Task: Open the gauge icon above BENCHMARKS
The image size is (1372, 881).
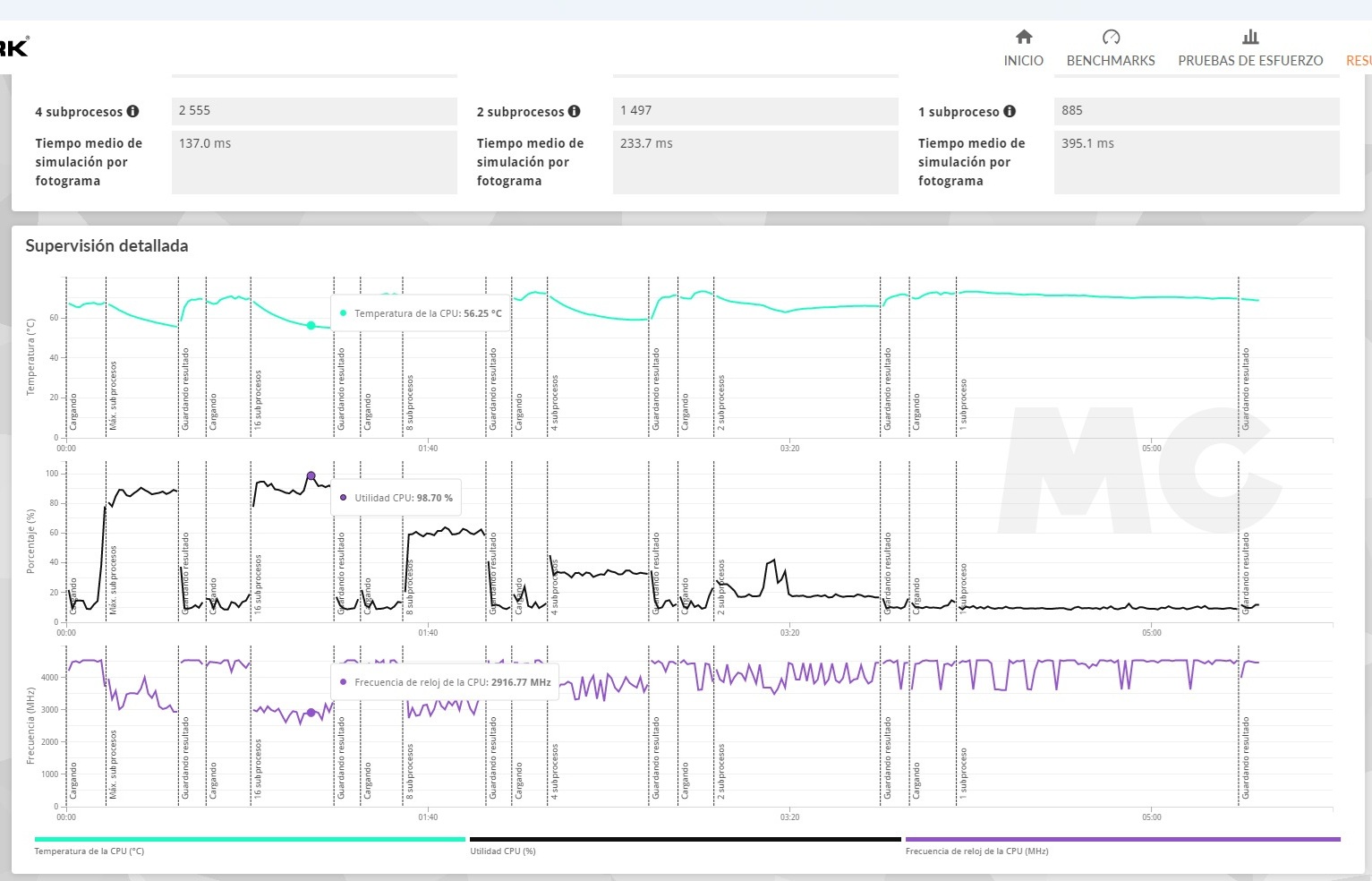Action: 1111,37
